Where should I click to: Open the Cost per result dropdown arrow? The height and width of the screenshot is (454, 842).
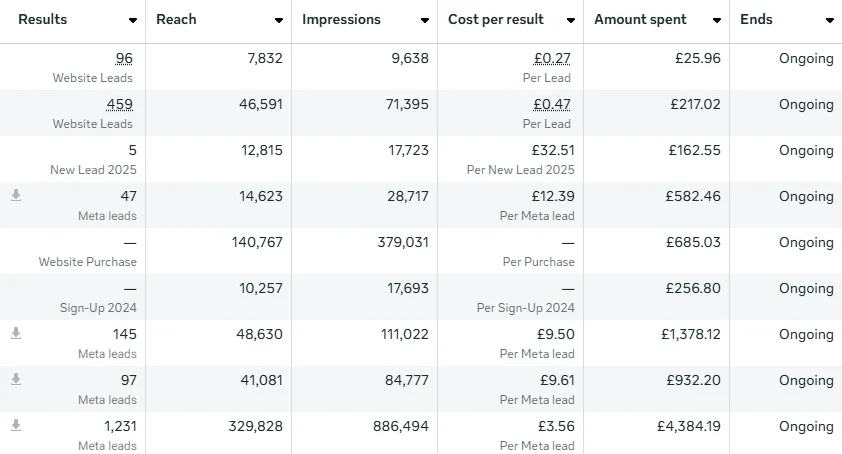click(571, 21)
